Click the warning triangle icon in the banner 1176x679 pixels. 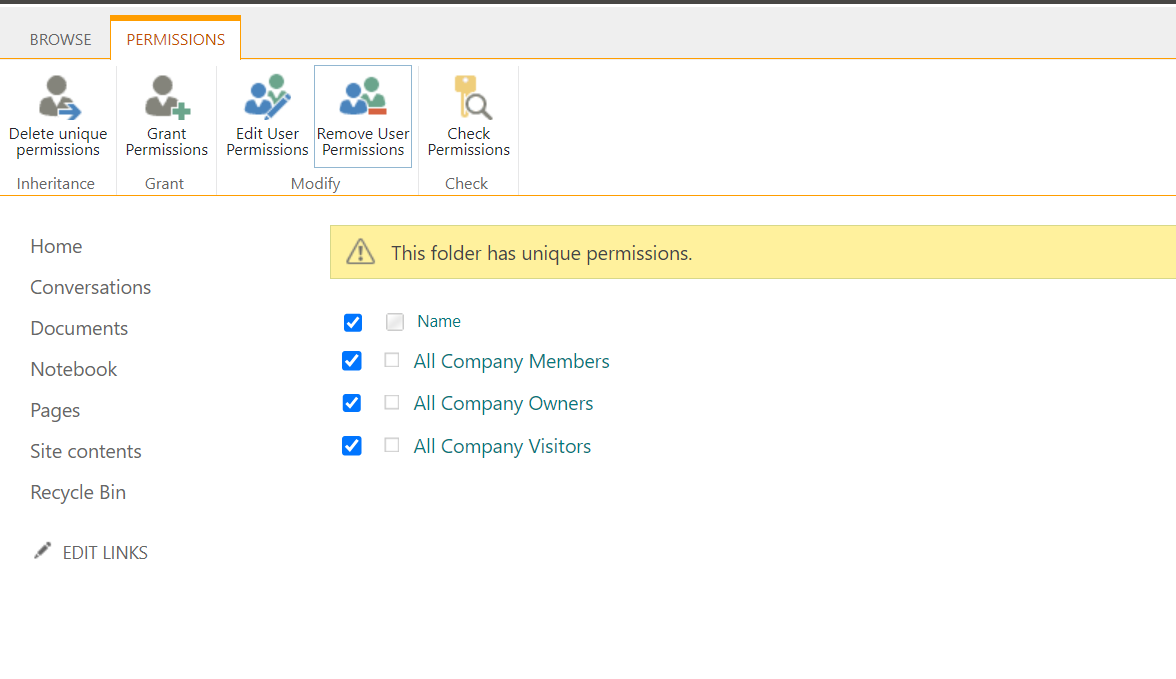point(360,252)
